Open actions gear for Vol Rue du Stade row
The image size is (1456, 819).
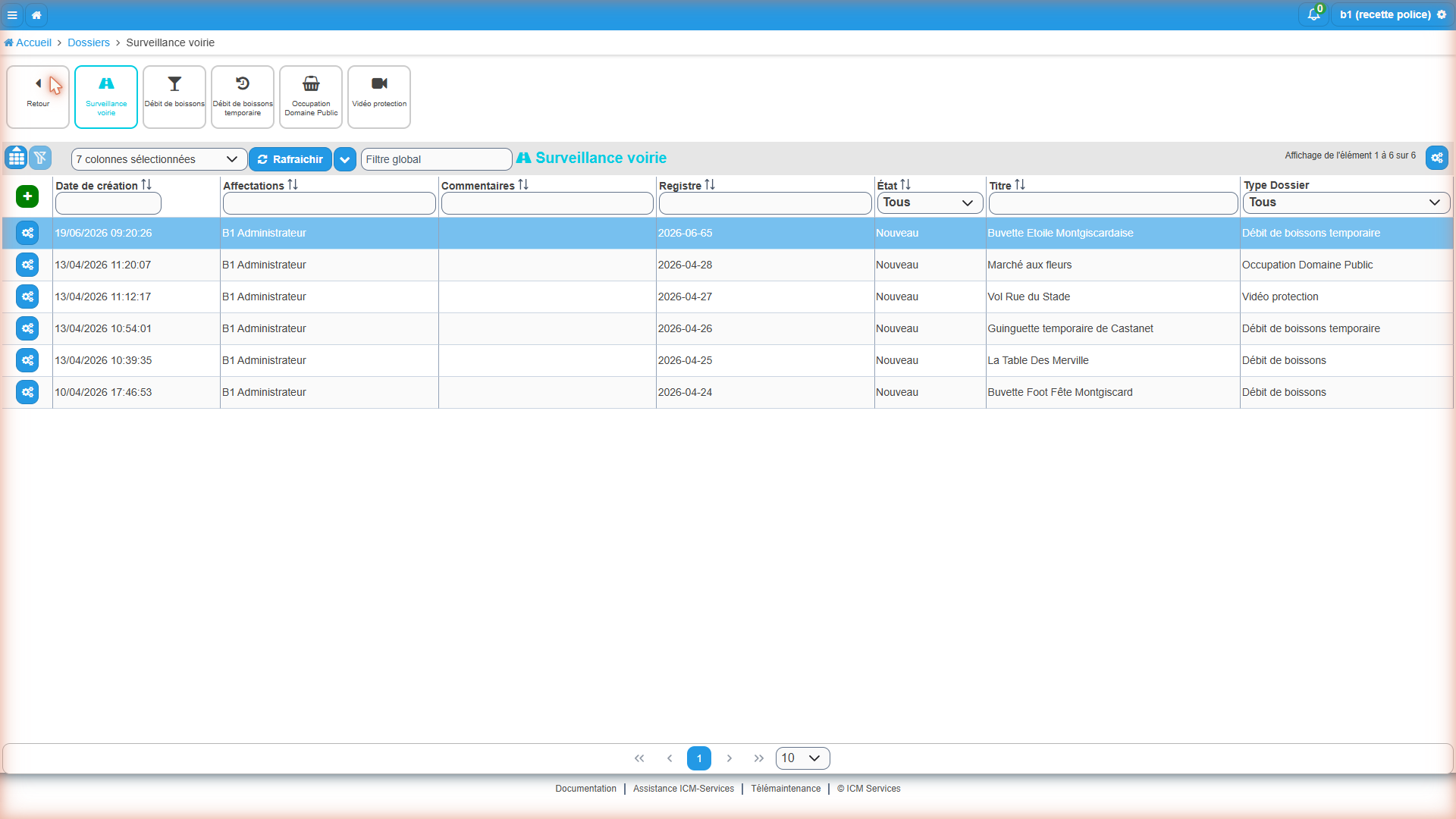pyautogui.click(x=27, y=297)
